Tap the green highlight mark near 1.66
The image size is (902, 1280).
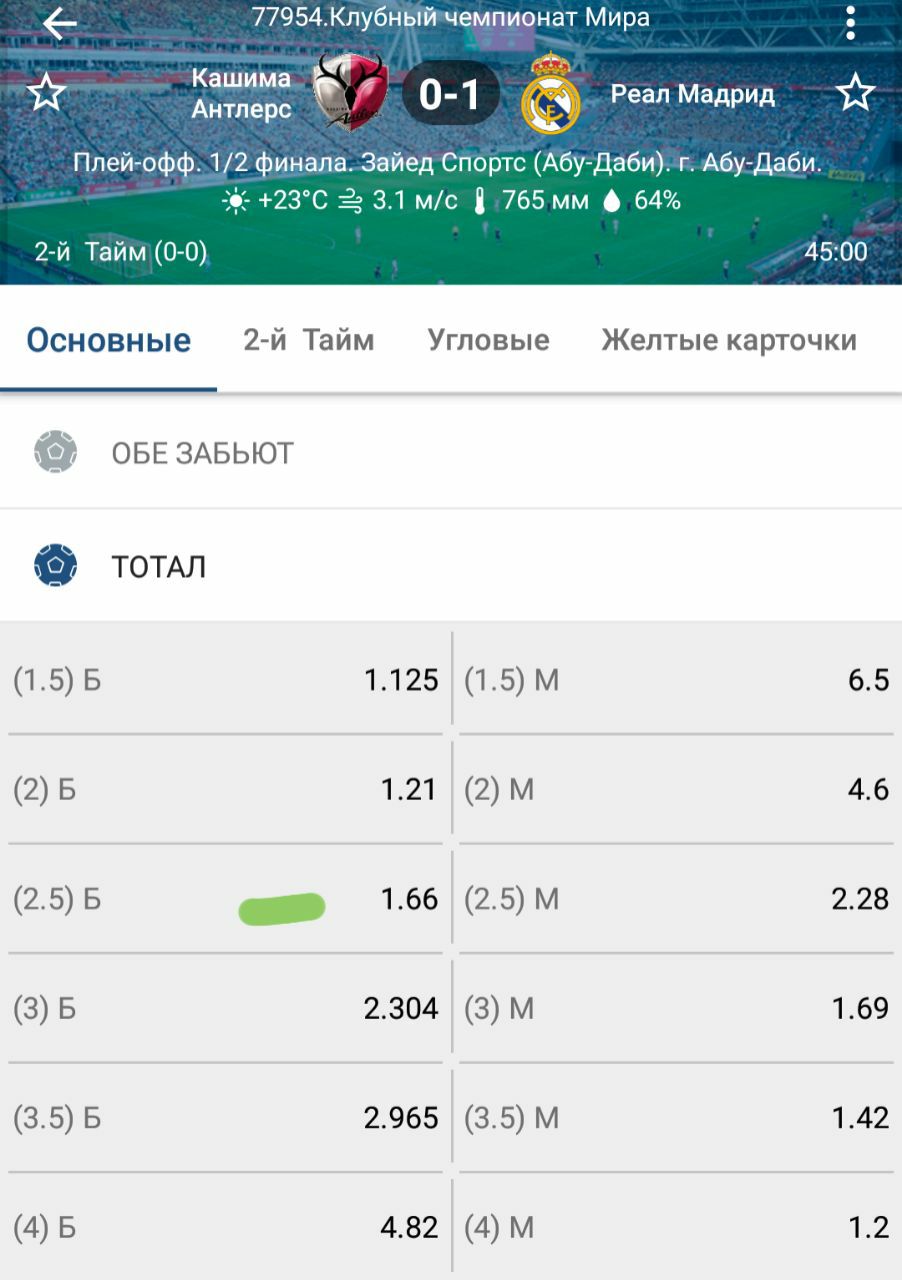(x=282, y=908)
